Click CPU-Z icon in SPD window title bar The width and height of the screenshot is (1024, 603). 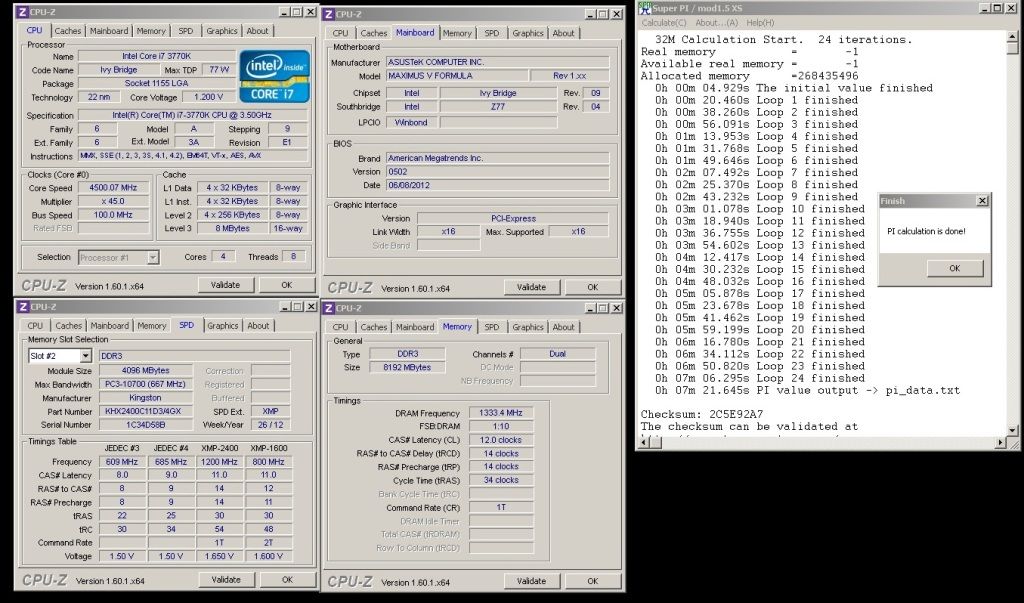[x=25, y=307]
